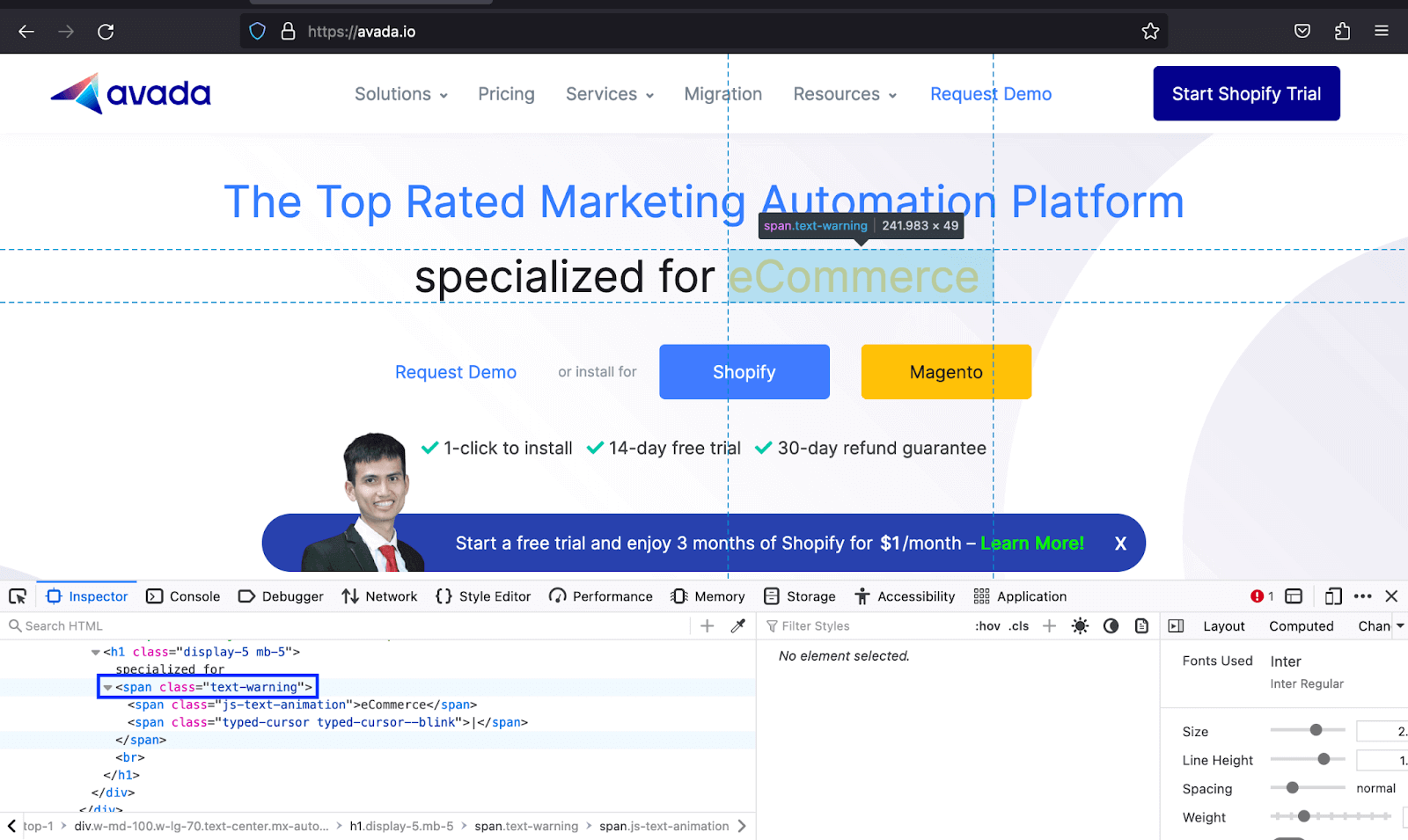Open the Computed tab in DevTools
The height and width of the screenshot is (840, 1408).
(1301, 625)
